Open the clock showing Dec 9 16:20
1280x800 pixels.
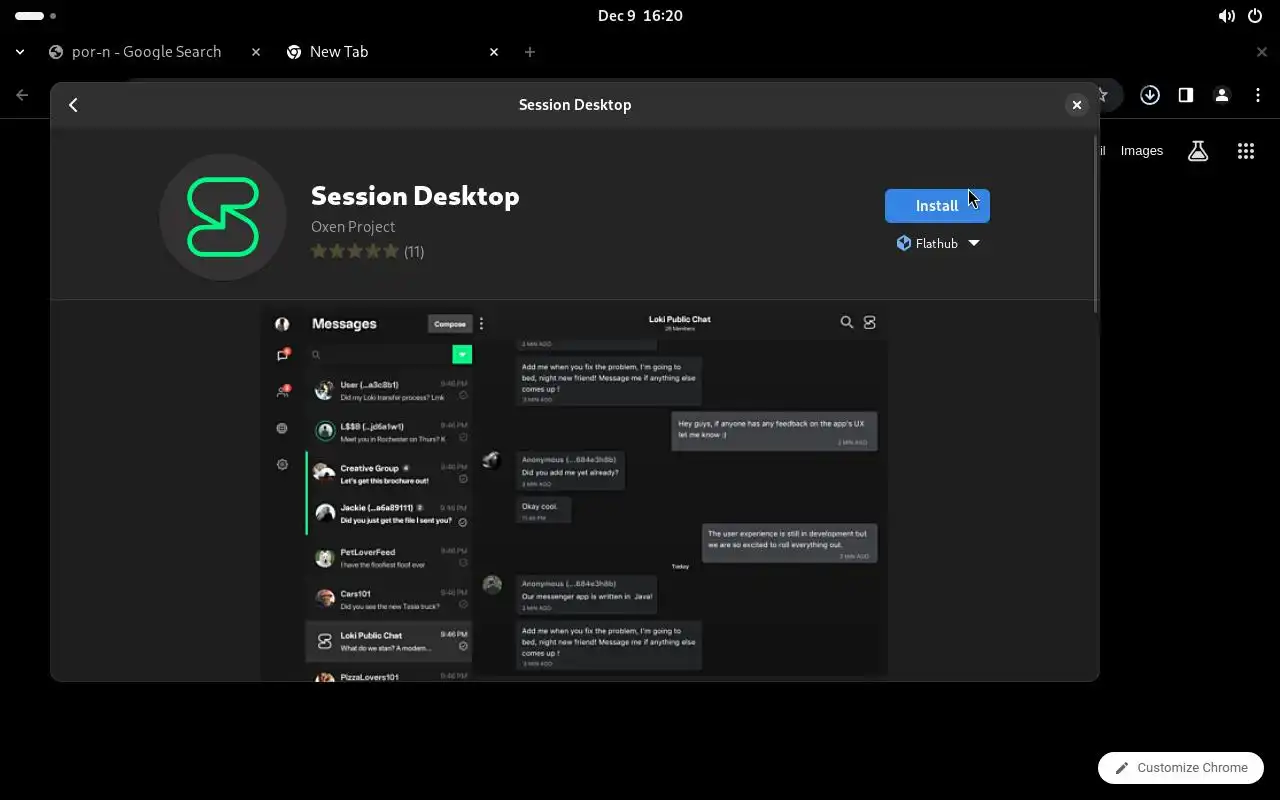(640, 16)
